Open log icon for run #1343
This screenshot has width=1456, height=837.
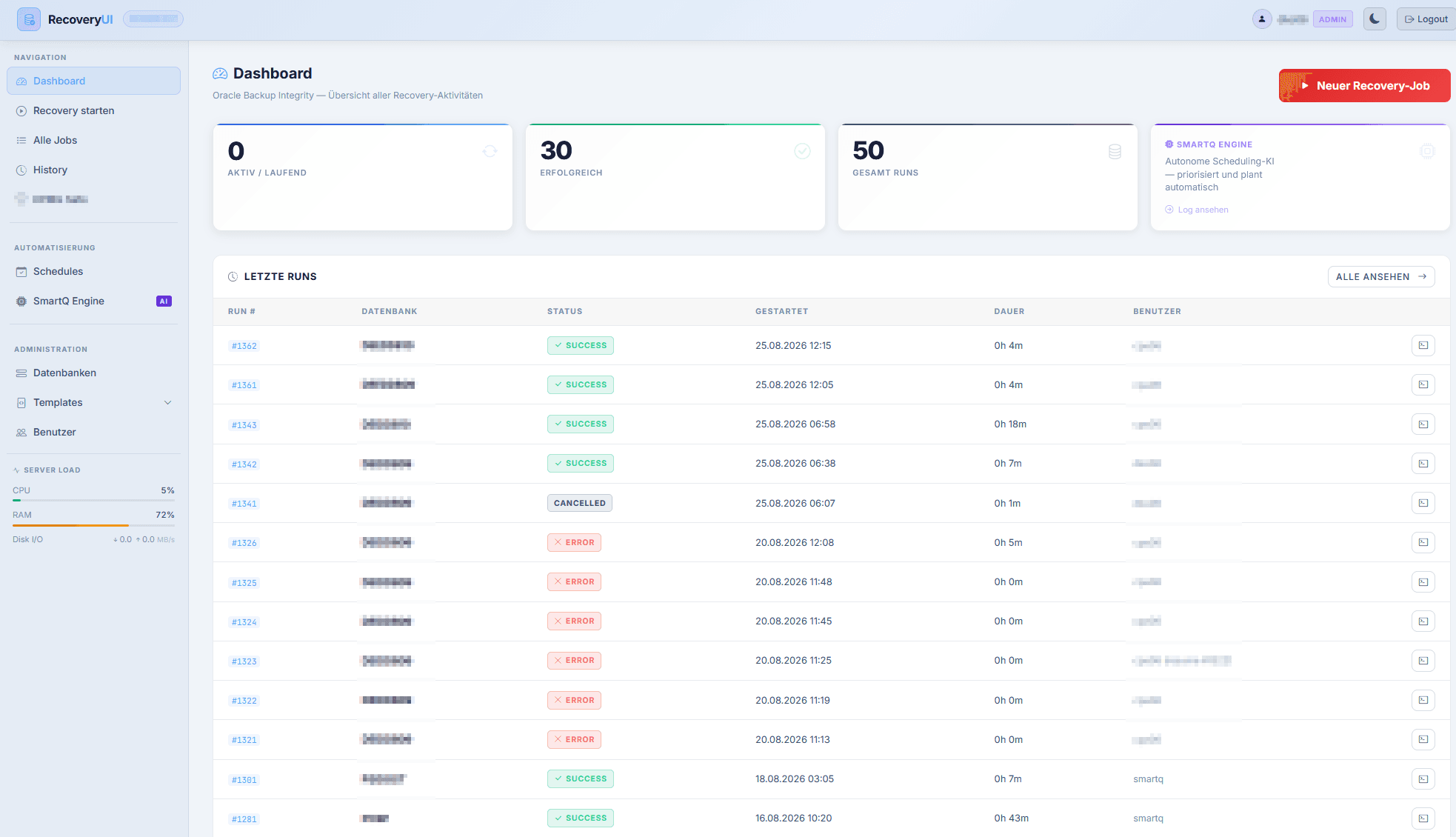click(x=1423, y=424)
